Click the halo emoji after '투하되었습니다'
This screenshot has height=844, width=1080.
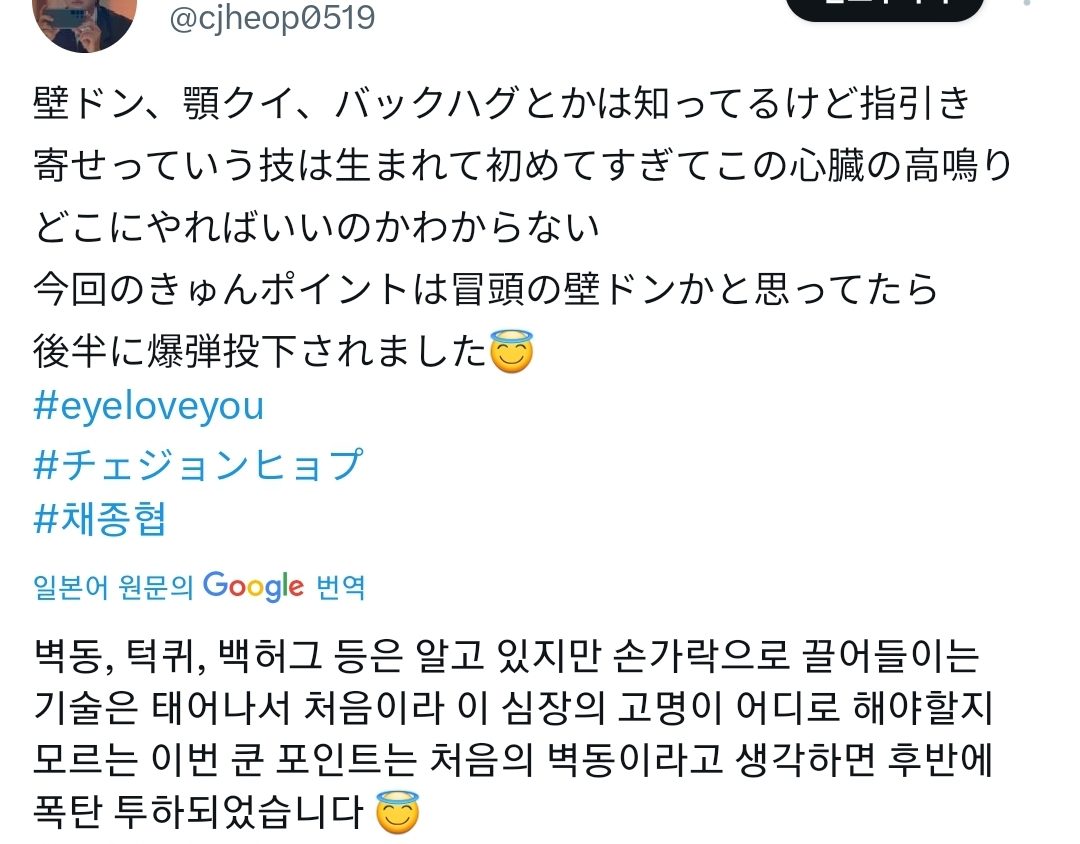[397, 813]
